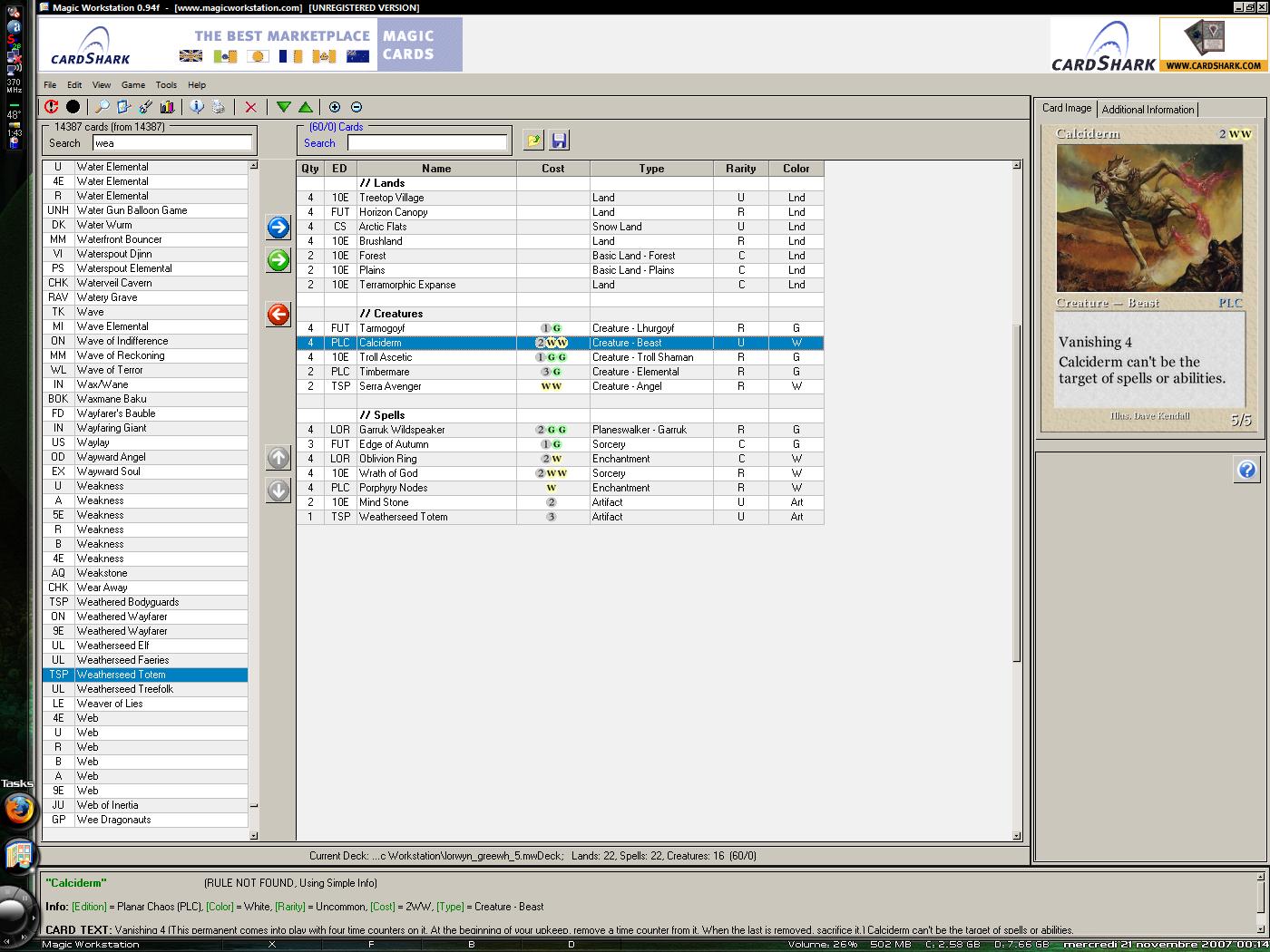Open the magnifying glass search tool

click(103, 107)
